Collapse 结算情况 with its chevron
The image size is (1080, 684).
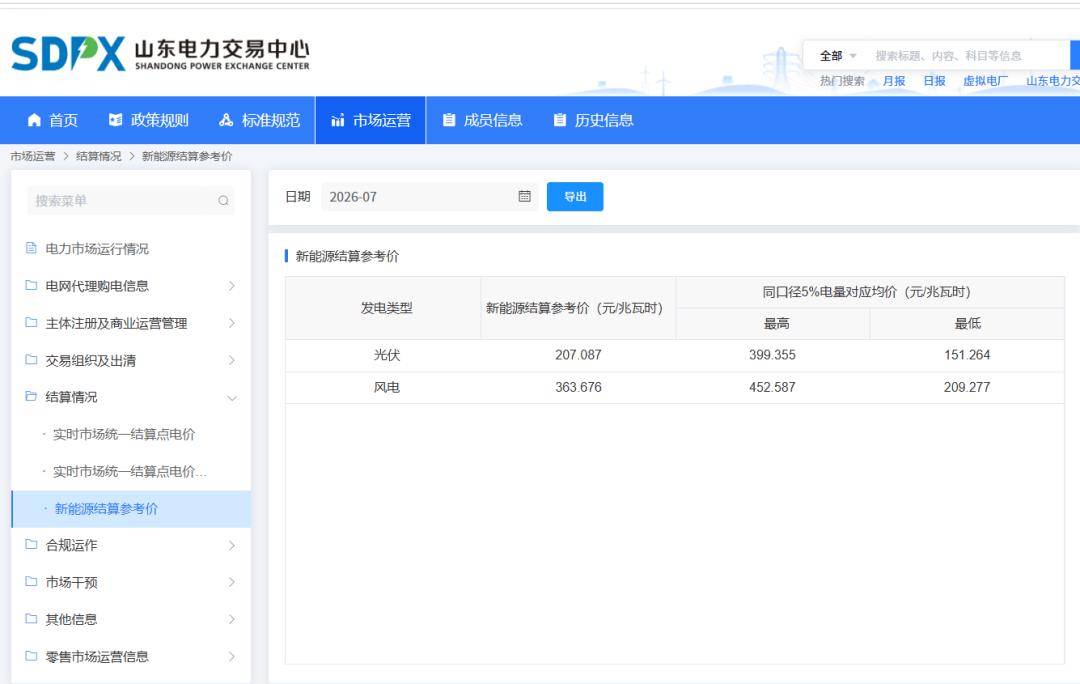232,397
